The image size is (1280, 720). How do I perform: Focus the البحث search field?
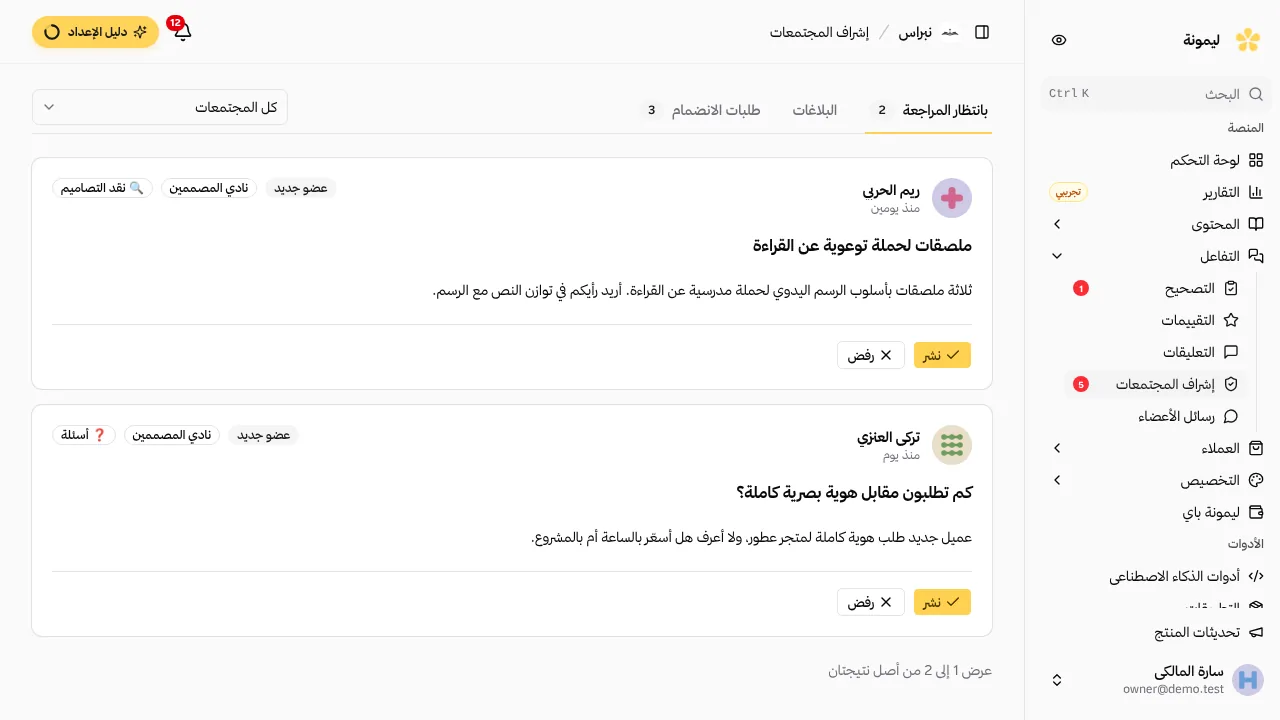(x=1156, y=93)
